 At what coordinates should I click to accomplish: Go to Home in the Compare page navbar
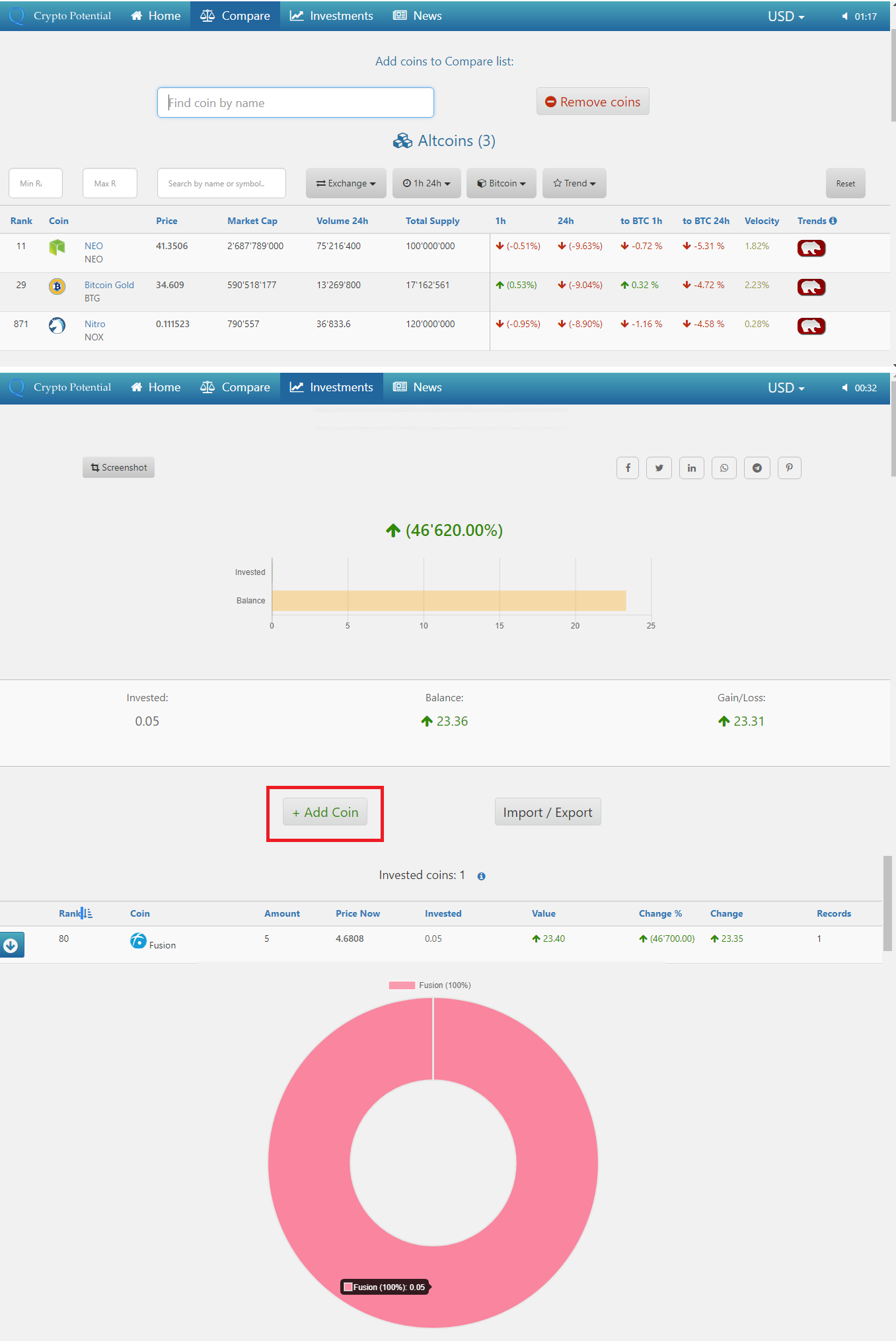click(x=156, y=16)
